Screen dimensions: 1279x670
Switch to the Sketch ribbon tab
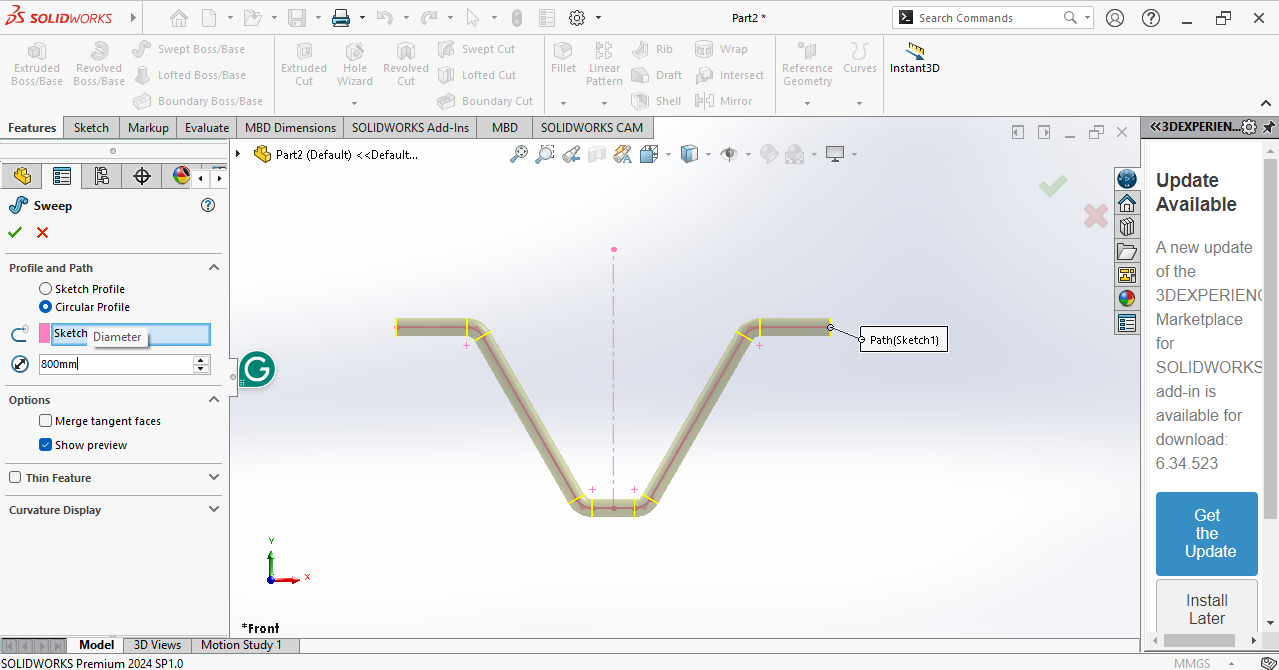click(x=91, y=127)
